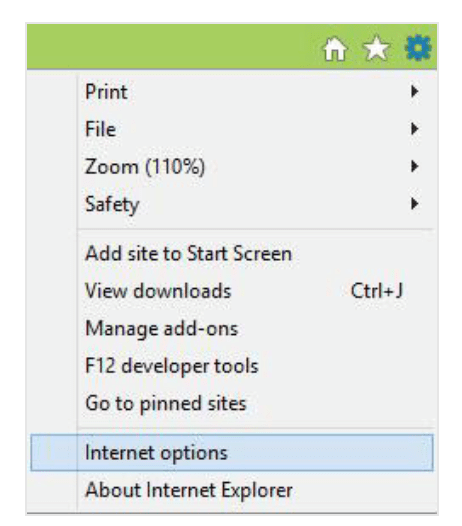Click the Ctrl+J shortcut label
This screenshot has width=462, height=526.
[x=376, y=291]
